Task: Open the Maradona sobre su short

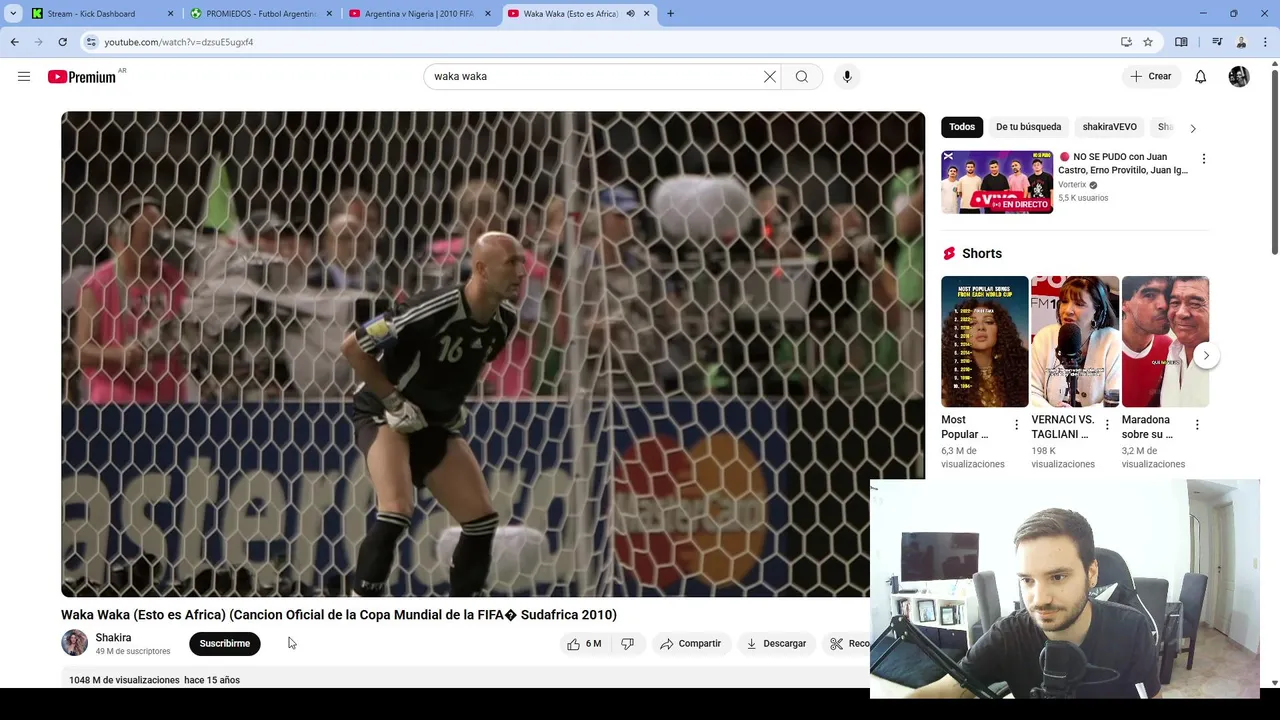Action: tap(1165, 342)
